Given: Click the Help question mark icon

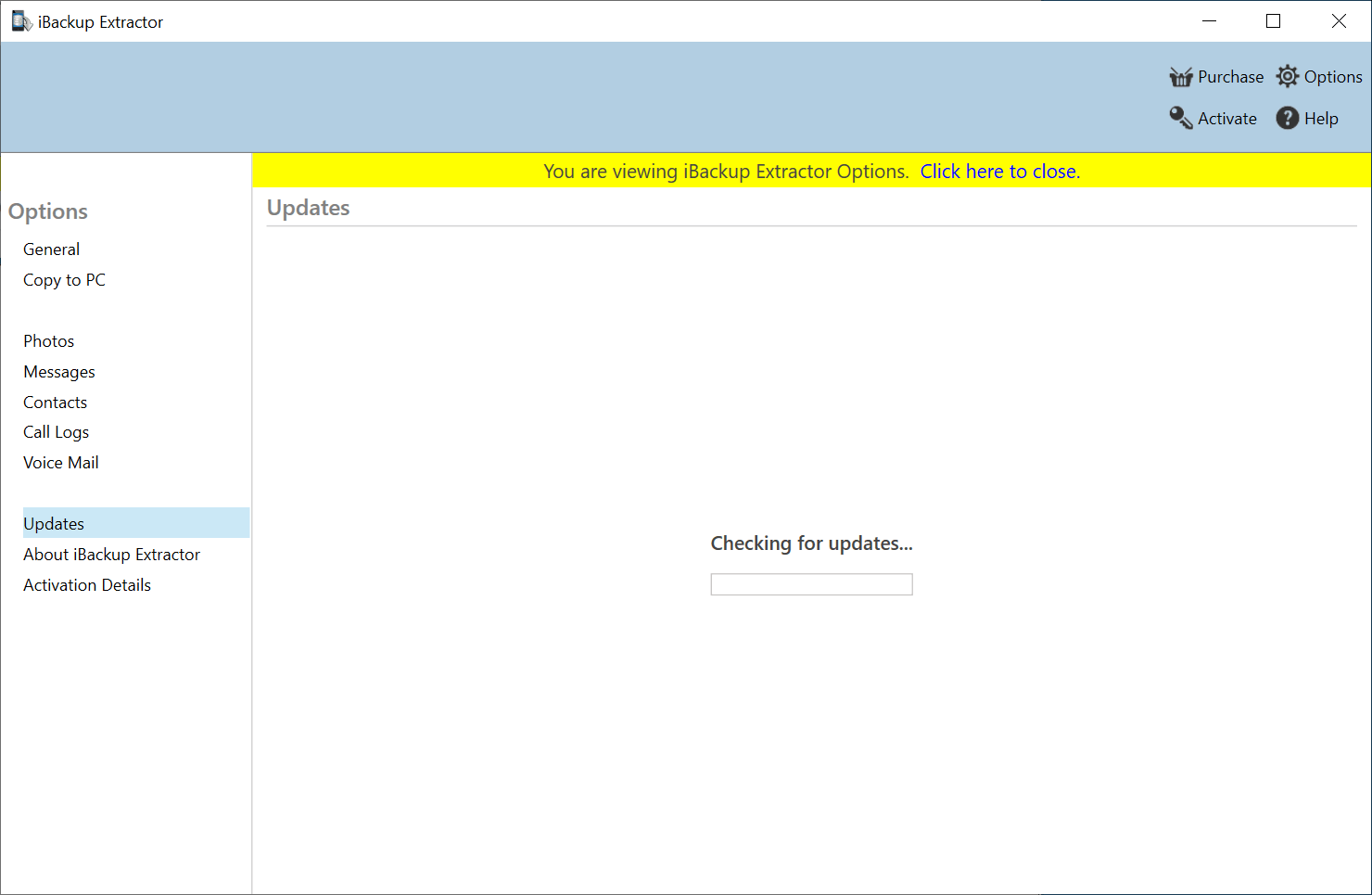Looking at the screenshot, I should pyautogui.click(x=1287, y=118).
